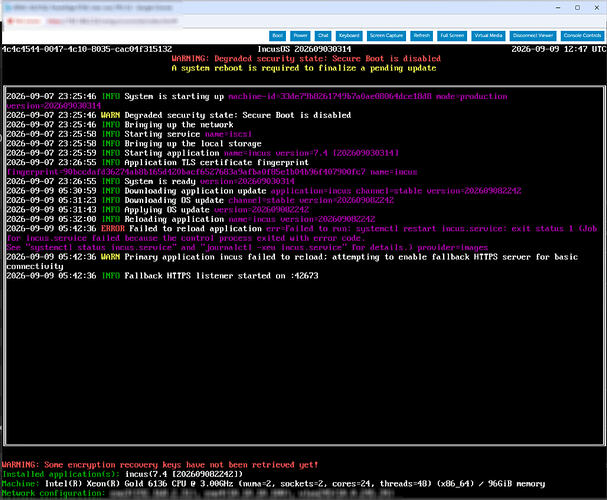The image size is (607, 500).
Task: Click the TLS certificate fingerprint log line
Action: [x=157, y=162]
